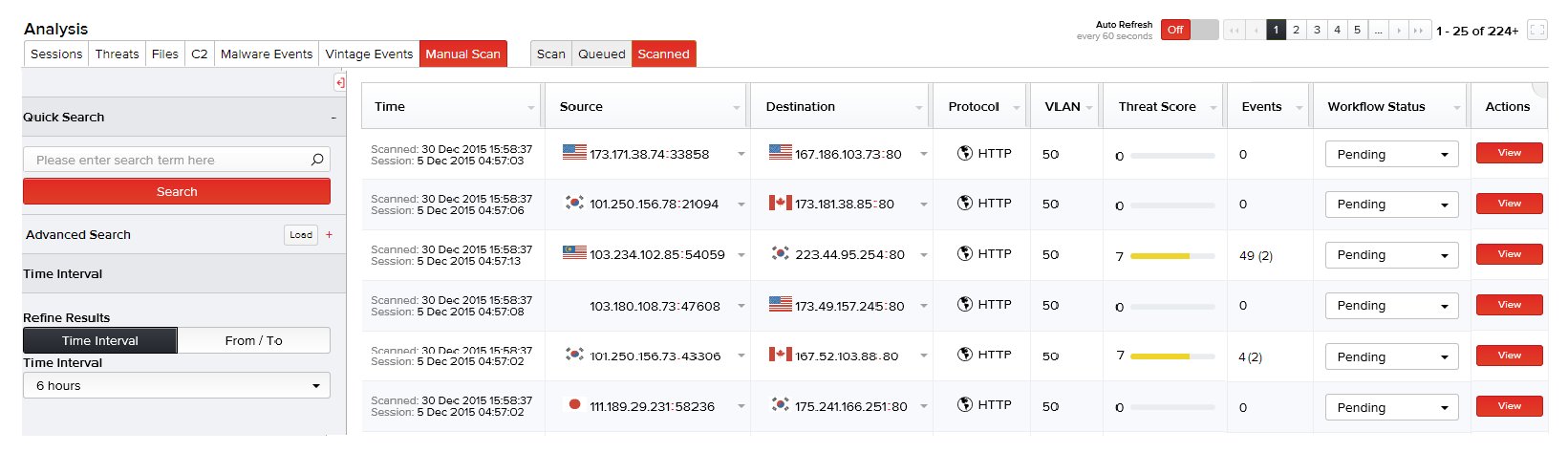Viewport: 1568px width, 453px height.
Task: Click View for the 103.234.102.85 row
Action: [1509, 254]
